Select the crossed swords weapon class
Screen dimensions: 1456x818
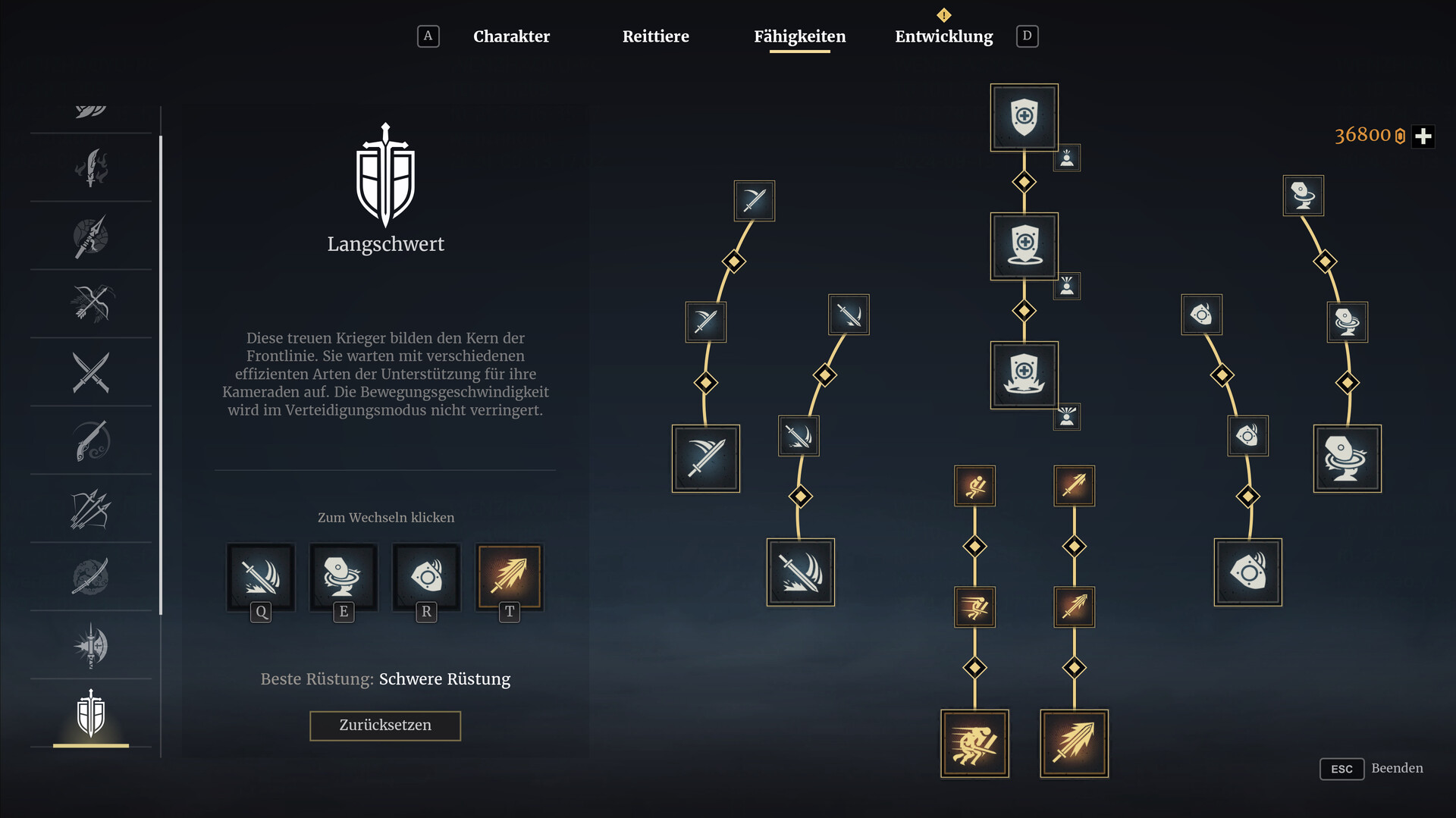[x=91, y=372]
